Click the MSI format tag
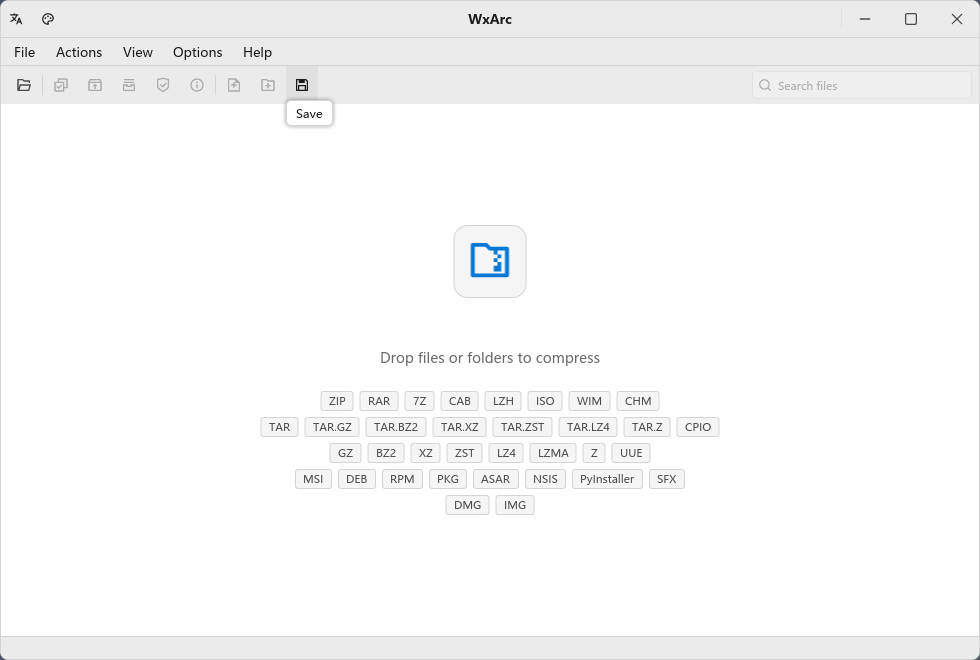The width and height of the screenshot is (980, 660). [x=313, y=479]
